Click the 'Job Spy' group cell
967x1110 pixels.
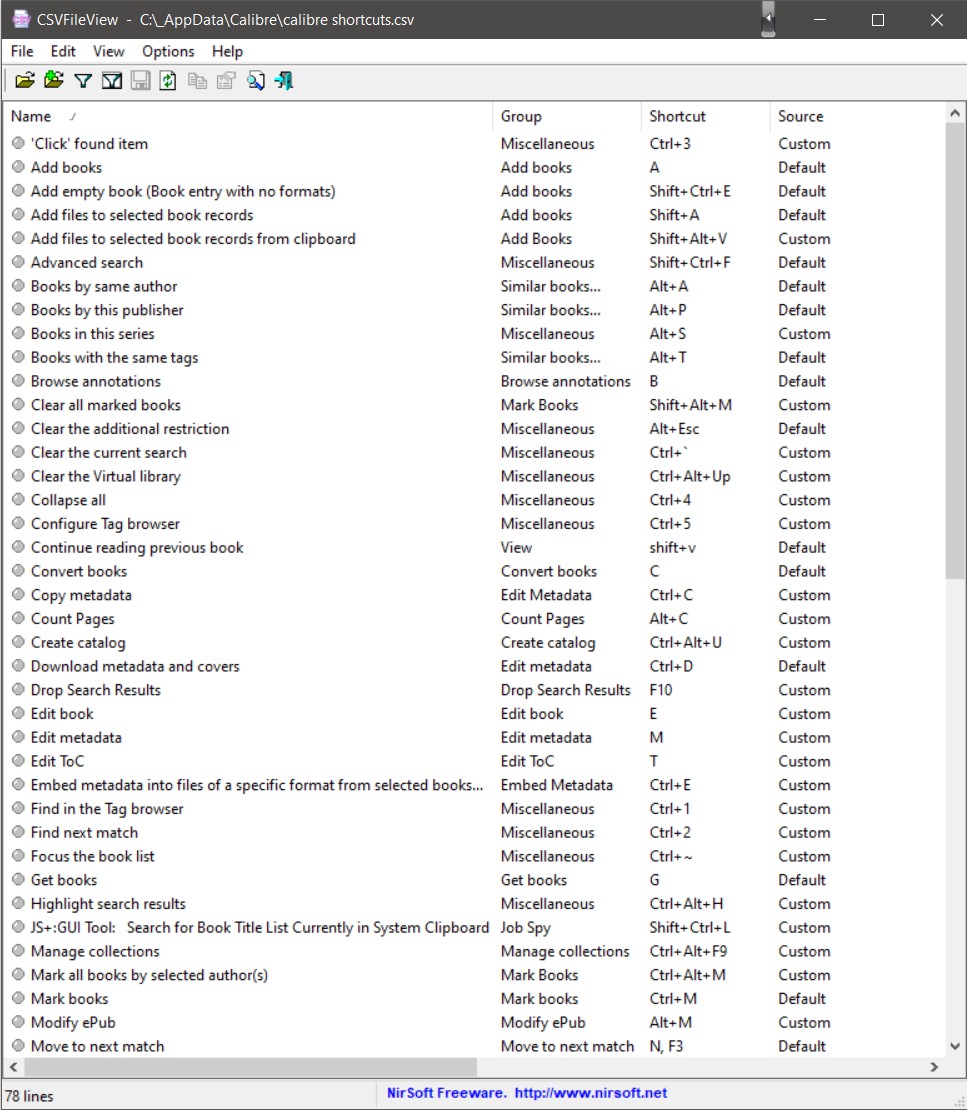[x=525, y=927]
